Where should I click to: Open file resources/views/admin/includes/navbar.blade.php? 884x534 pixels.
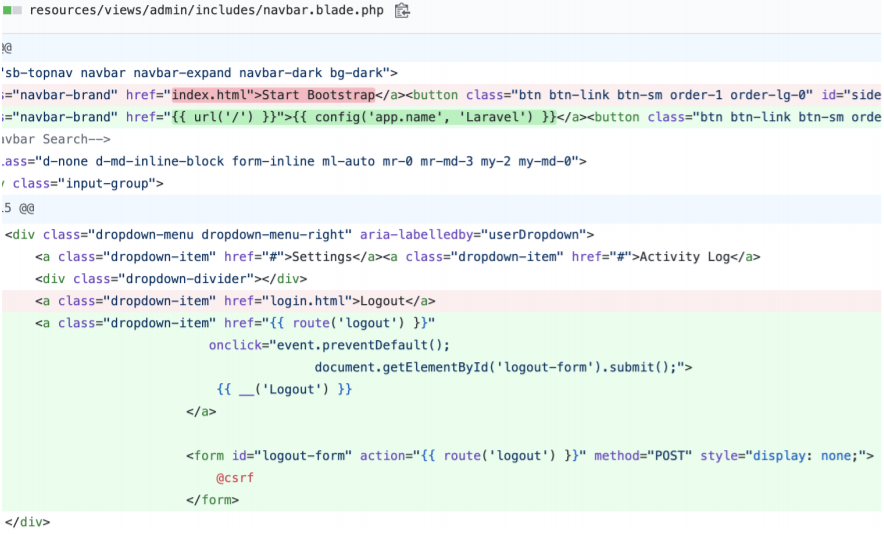coord(206,10)
